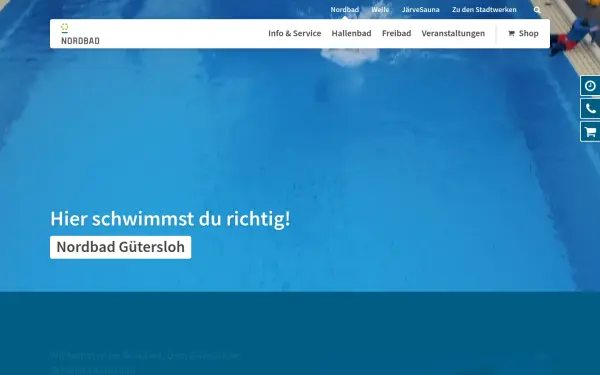The width and height of the screenshot is (600, 375).
Task: Open the Info & Service menu
Action: click(x=295, y=34)
